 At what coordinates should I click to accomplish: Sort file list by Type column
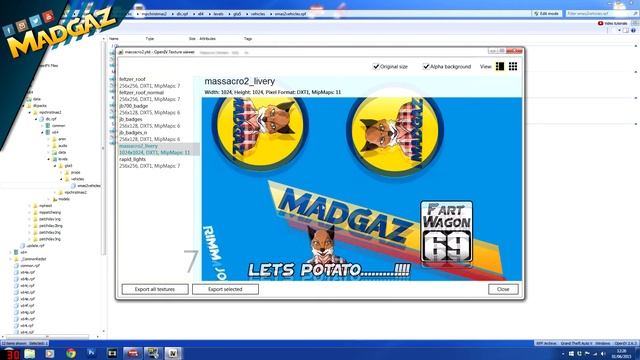coord(150,38)
